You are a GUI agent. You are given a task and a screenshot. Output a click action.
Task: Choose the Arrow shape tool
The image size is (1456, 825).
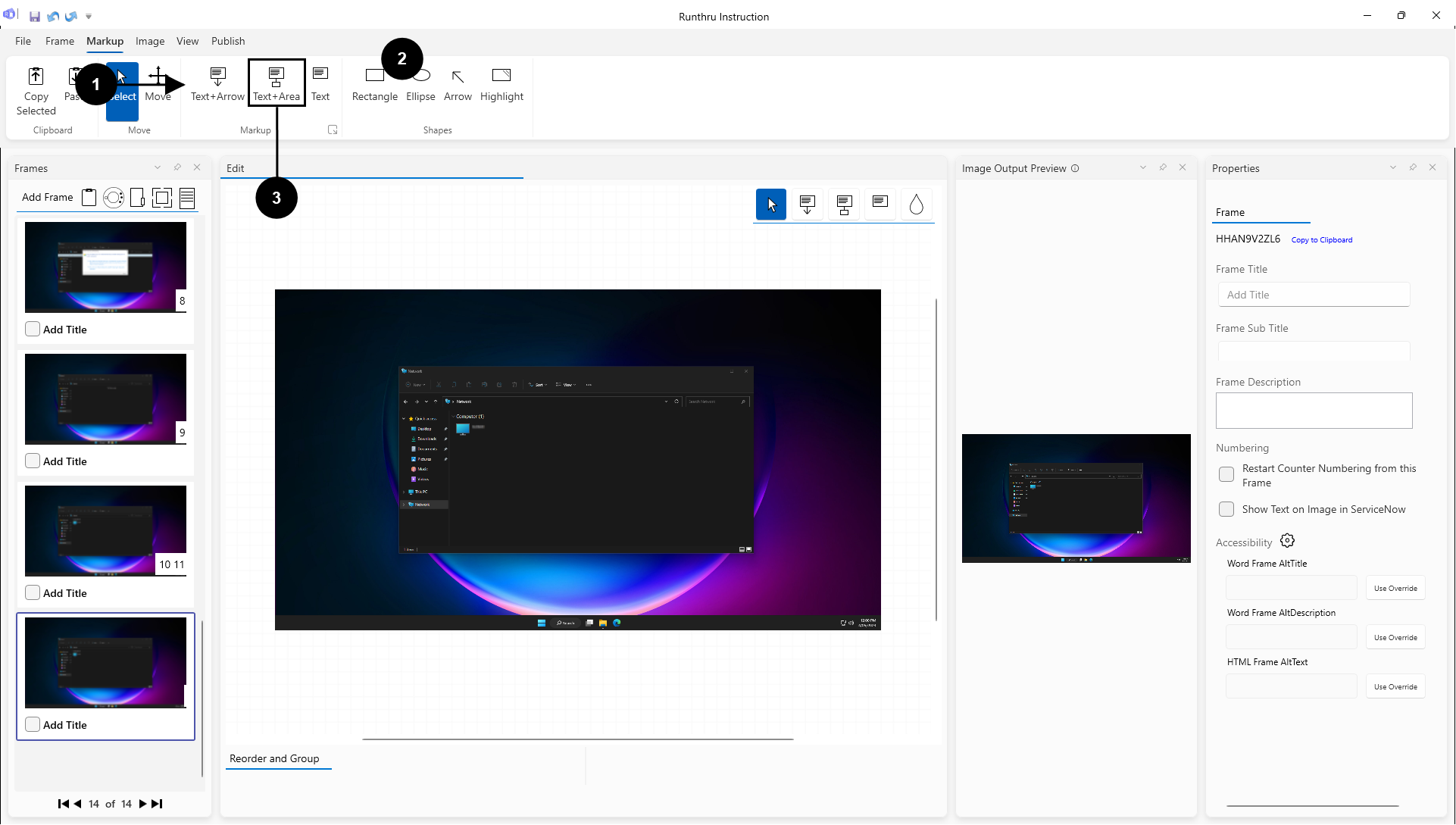pyautogui.click(x=458, y=83)
